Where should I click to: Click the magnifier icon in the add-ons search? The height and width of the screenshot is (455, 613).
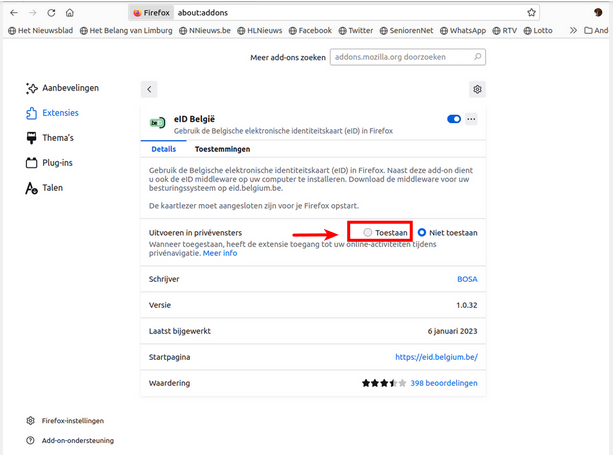477,57
